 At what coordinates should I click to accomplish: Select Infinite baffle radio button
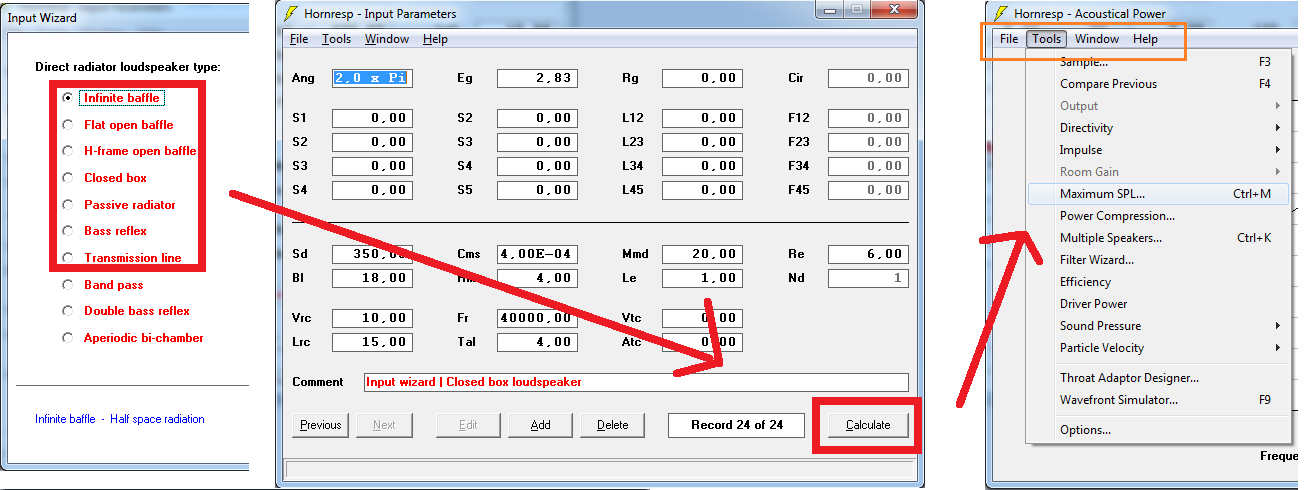click(68, 98)
